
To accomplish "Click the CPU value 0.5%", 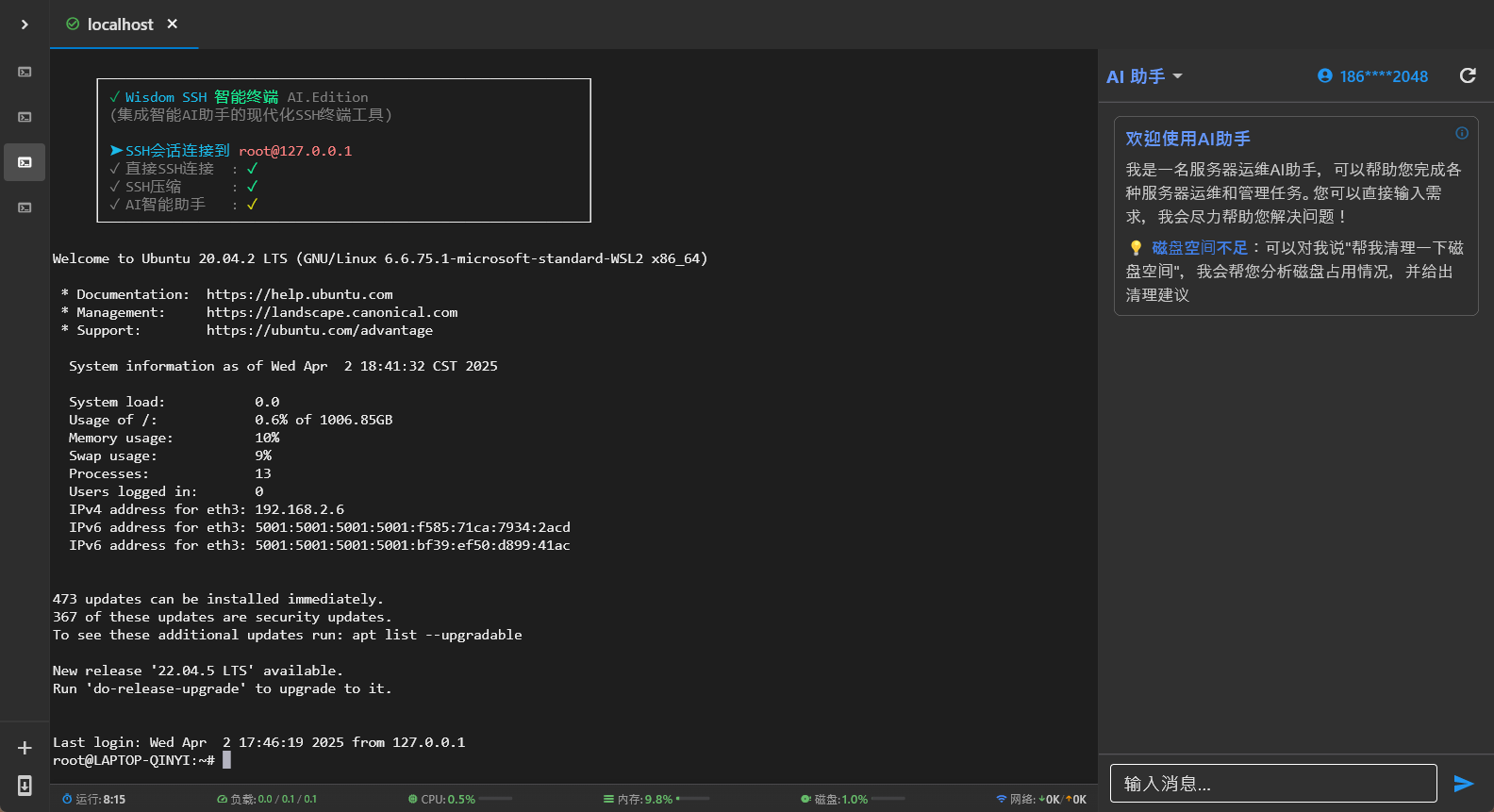I will pos(461,799).
